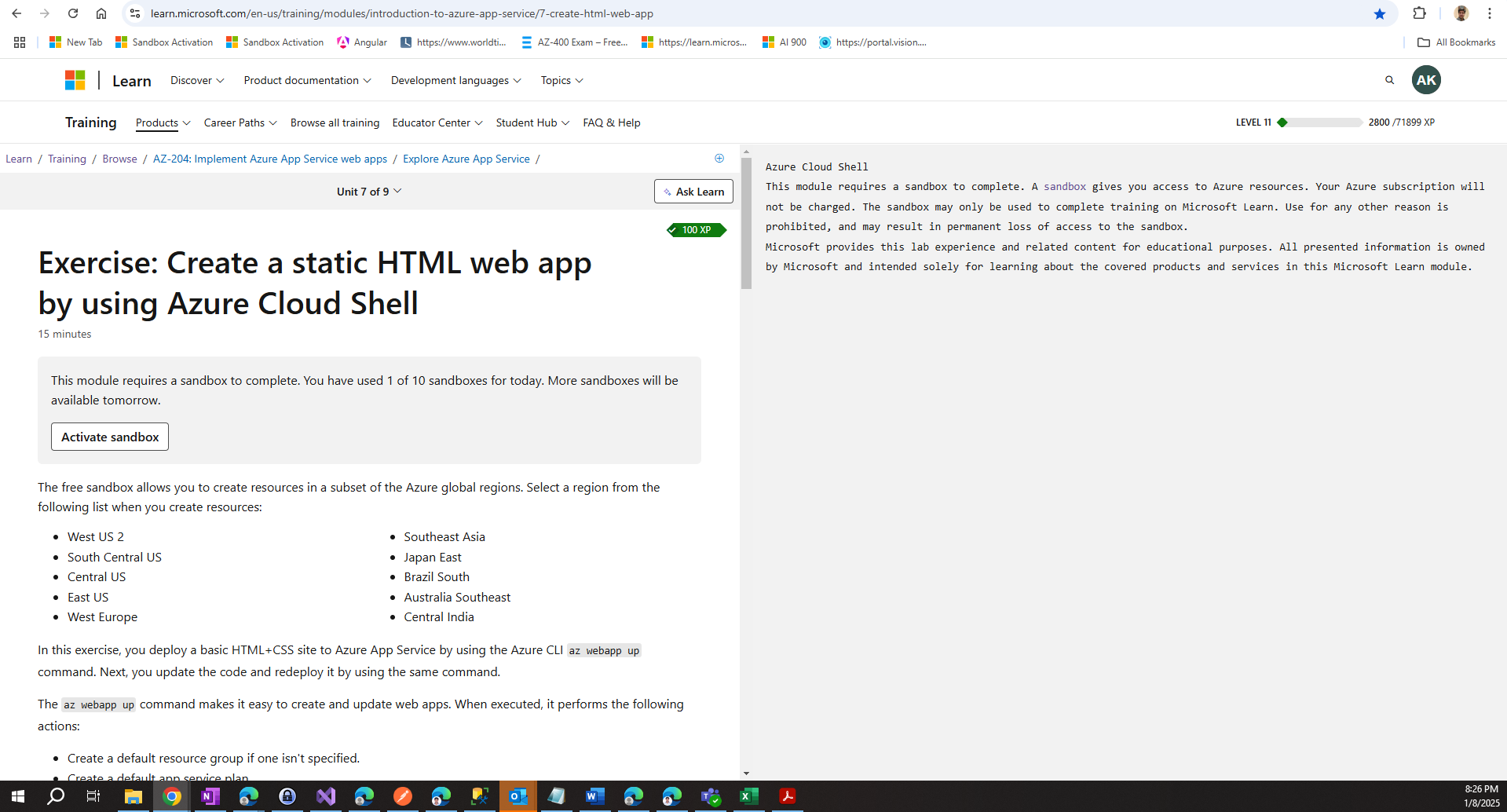Expand the Products training menu
The image size is (1507, 812).
point(163,123)
